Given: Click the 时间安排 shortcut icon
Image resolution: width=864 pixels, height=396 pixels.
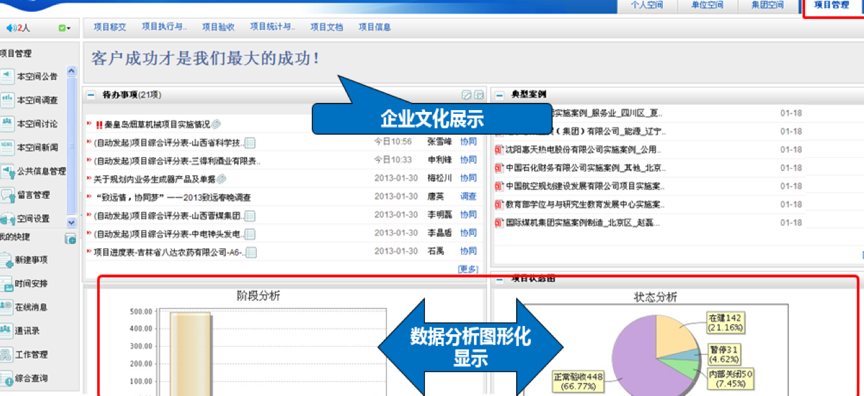Looking at the screenshot, I should pos(6,284).
